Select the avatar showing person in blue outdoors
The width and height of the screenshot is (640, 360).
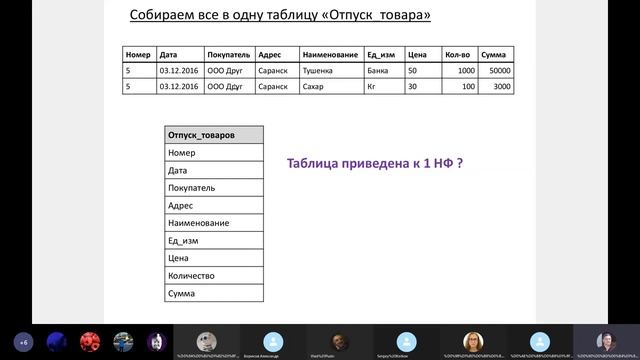pyautogui.click(x=123, y=342)
